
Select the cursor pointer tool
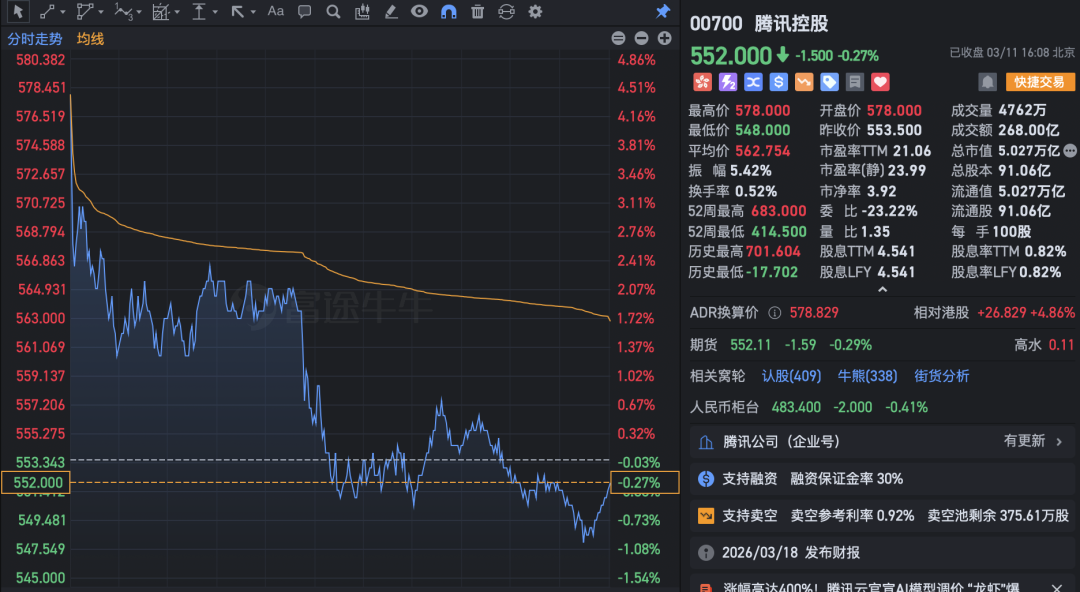18,12
